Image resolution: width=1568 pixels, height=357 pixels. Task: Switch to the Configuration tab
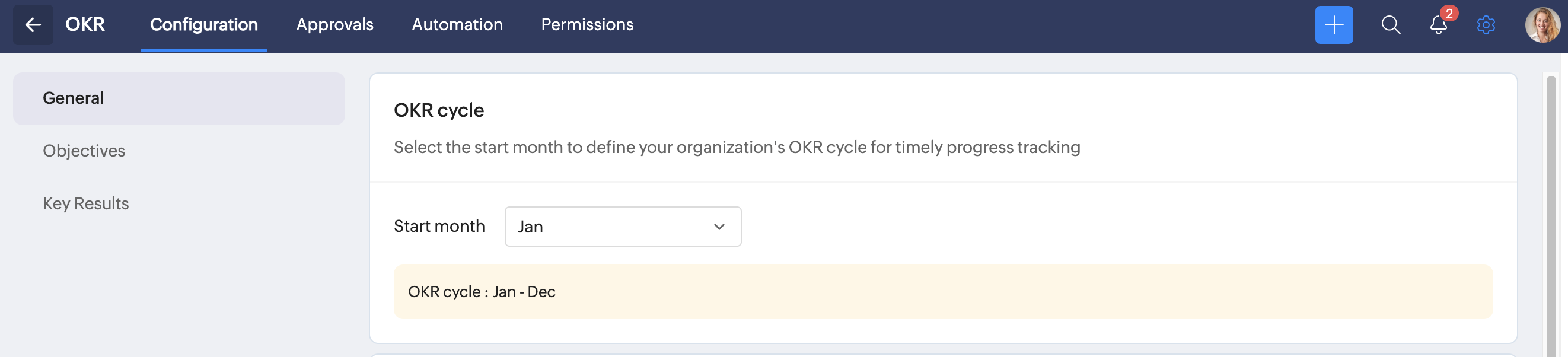pyautogui.click(x=203, y=25)
